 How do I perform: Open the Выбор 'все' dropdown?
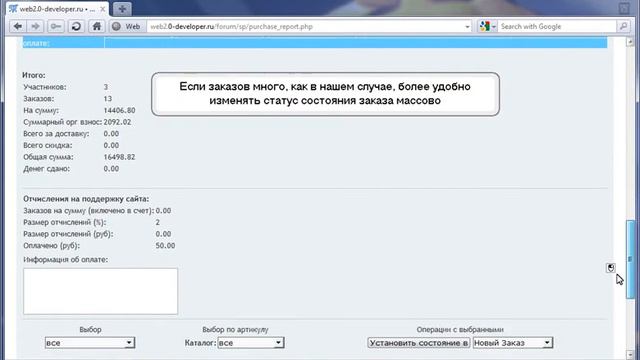click(90, 343)
